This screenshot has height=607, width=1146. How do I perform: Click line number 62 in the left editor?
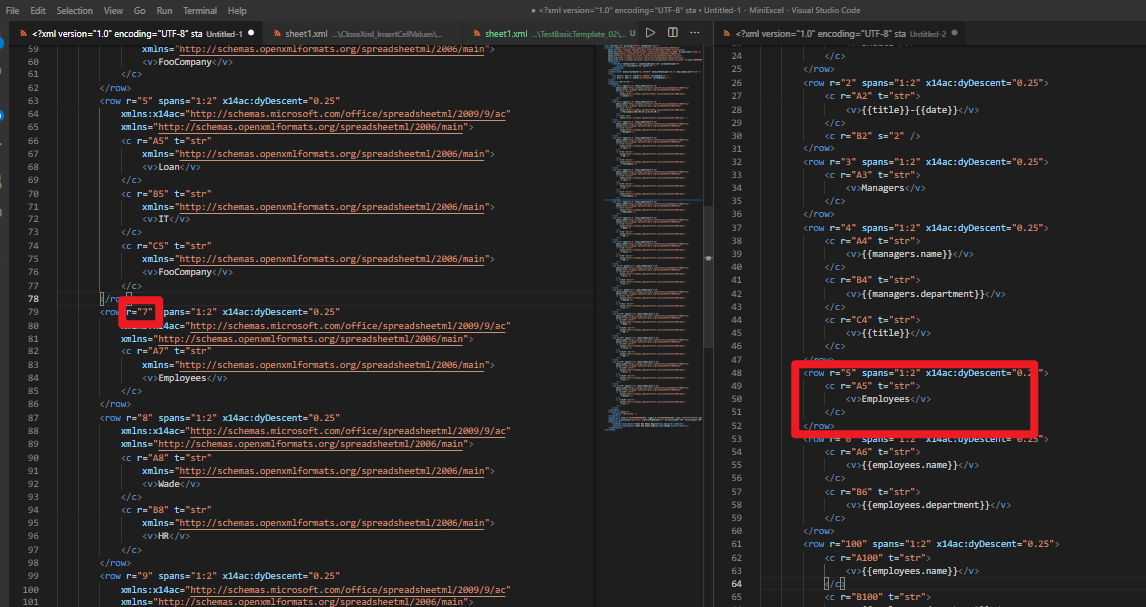(33, 88)
